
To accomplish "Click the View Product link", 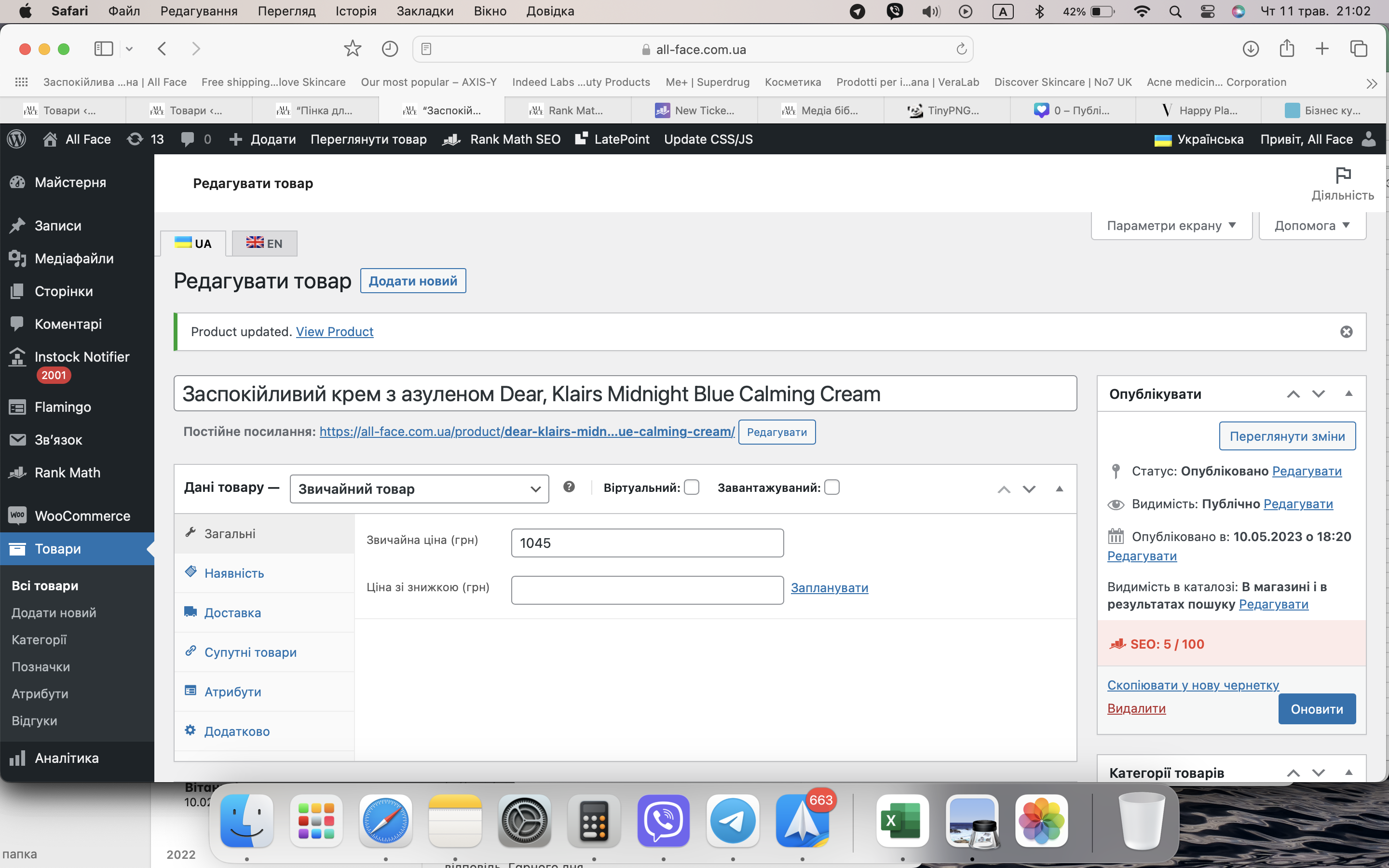I will click(334, 332).
